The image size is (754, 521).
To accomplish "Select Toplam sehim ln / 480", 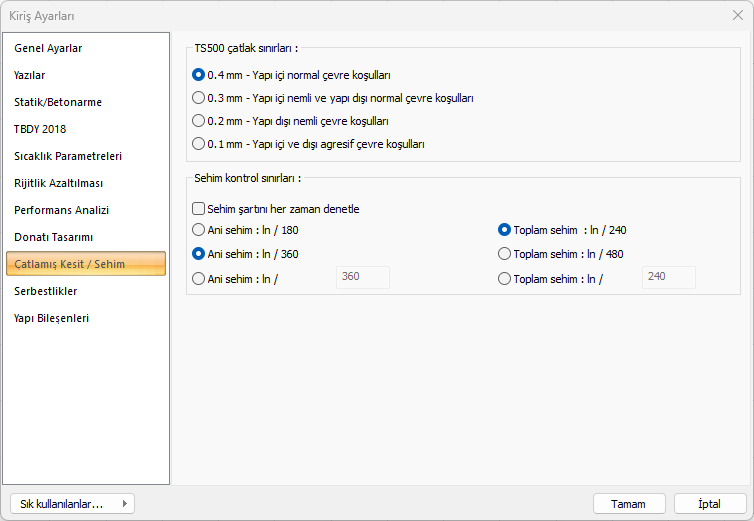I will point(504,254).
